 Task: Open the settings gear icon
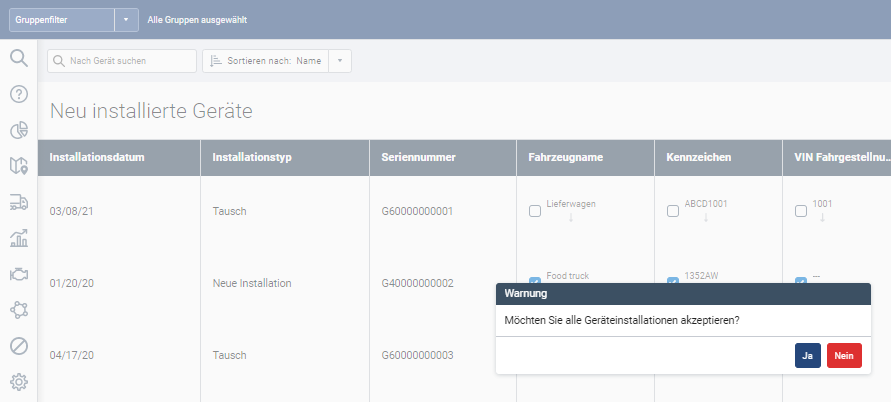click(18, 382)
